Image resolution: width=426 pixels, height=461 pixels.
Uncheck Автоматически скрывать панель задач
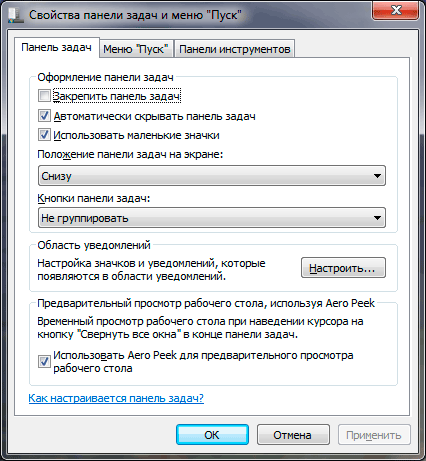click(x=44, y=116)
